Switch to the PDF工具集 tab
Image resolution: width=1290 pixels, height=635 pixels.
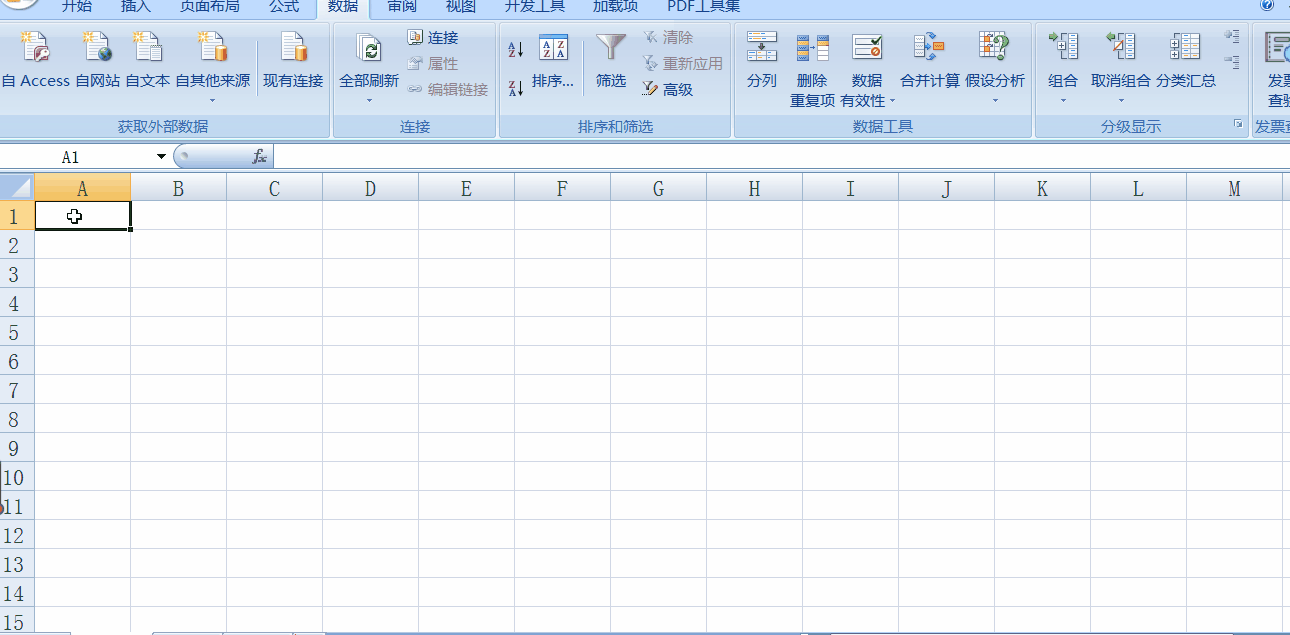click(704, 7)
